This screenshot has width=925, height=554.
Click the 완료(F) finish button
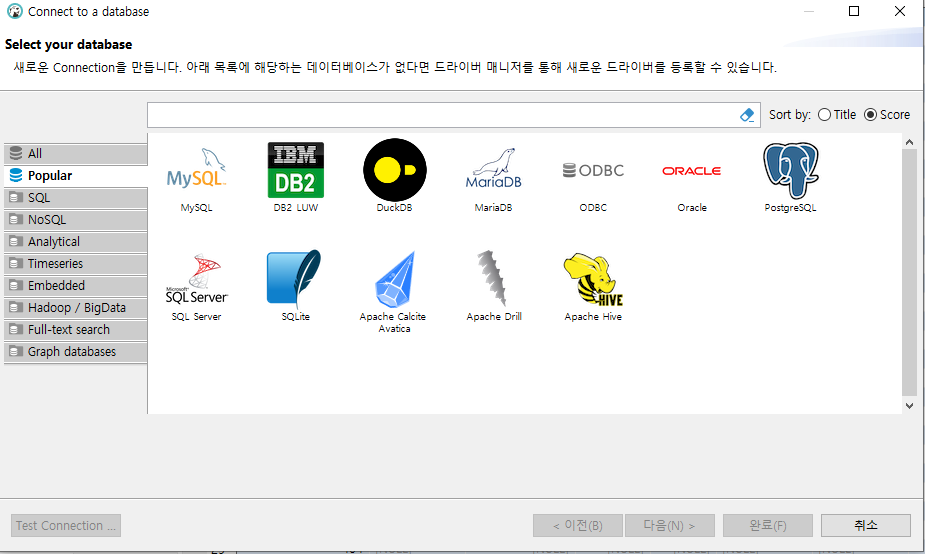pyautogui.click(x=767, y=525)
